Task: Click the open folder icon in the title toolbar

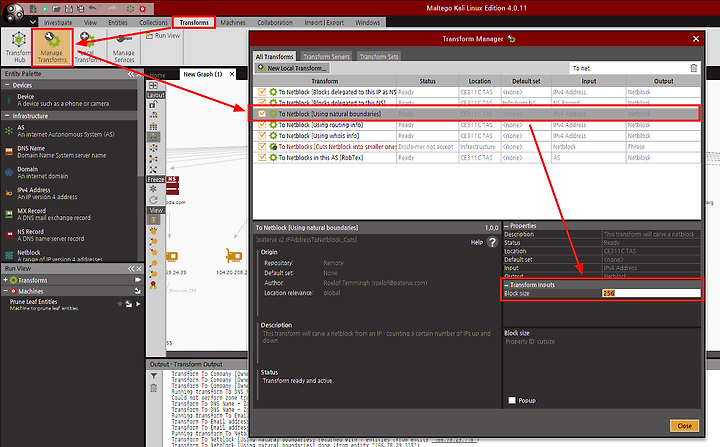Action: tap(56, 8)
